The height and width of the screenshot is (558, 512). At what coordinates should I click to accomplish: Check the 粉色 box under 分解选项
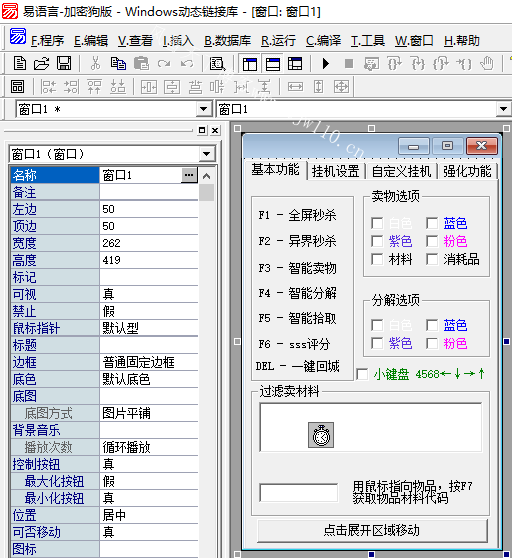tap(432, 343)
